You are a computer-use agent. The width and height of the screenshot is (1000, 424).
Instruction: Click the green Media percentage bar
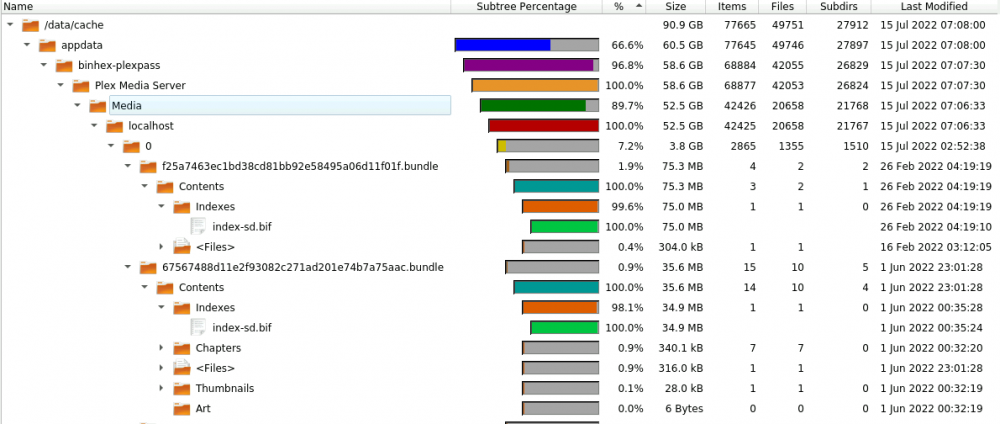(540, 105)
